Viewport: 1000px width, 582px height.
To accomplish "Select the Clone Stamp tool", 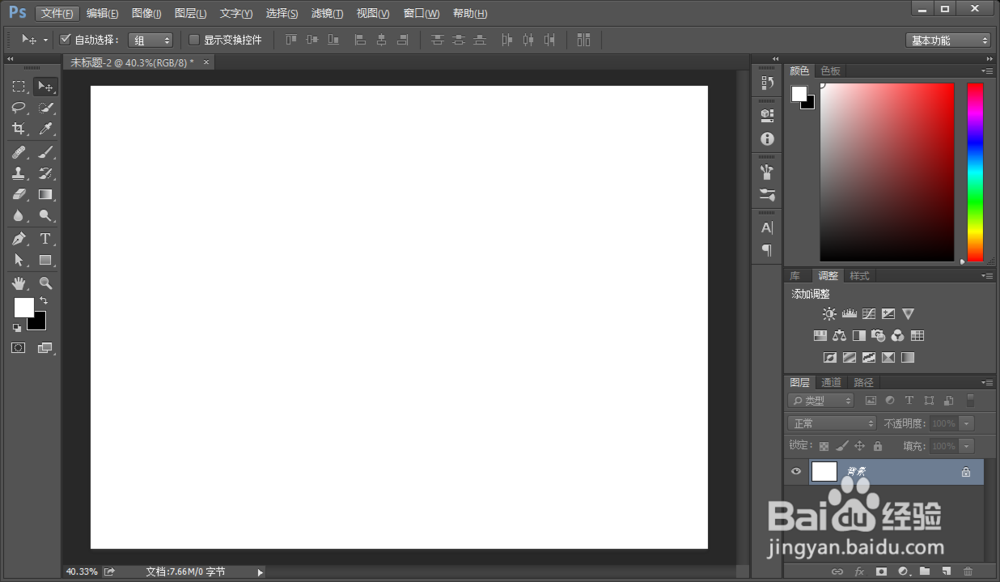I will pyautogui.click(x=19, y=173).
